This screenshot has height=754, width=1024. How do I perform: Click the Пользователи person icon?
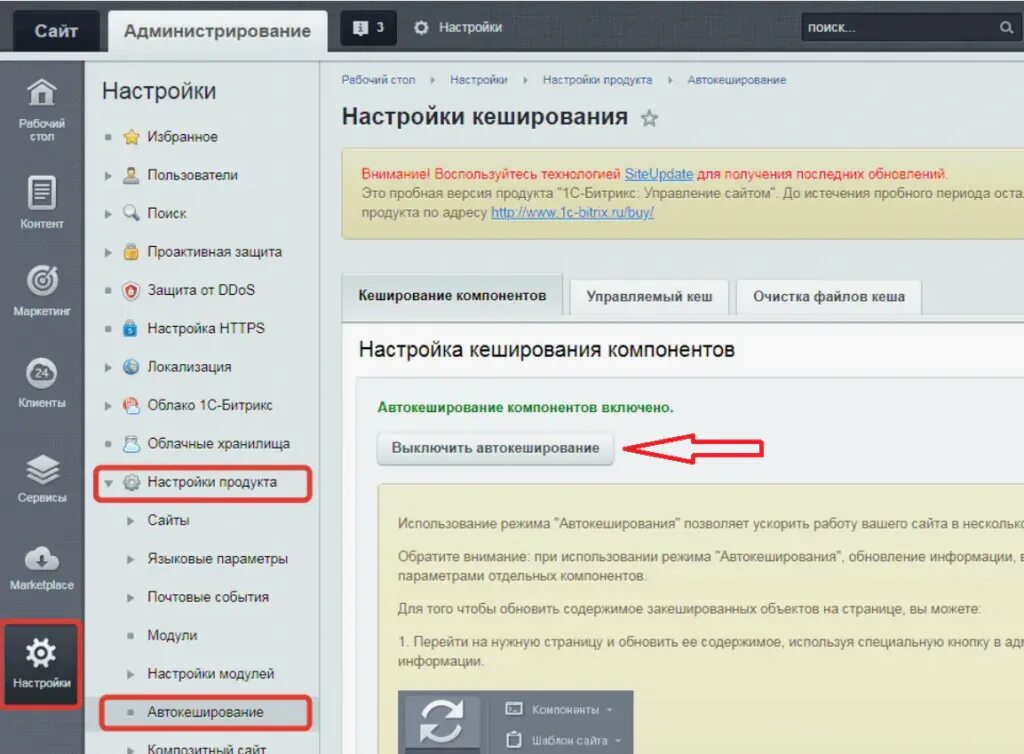(131, 175)
